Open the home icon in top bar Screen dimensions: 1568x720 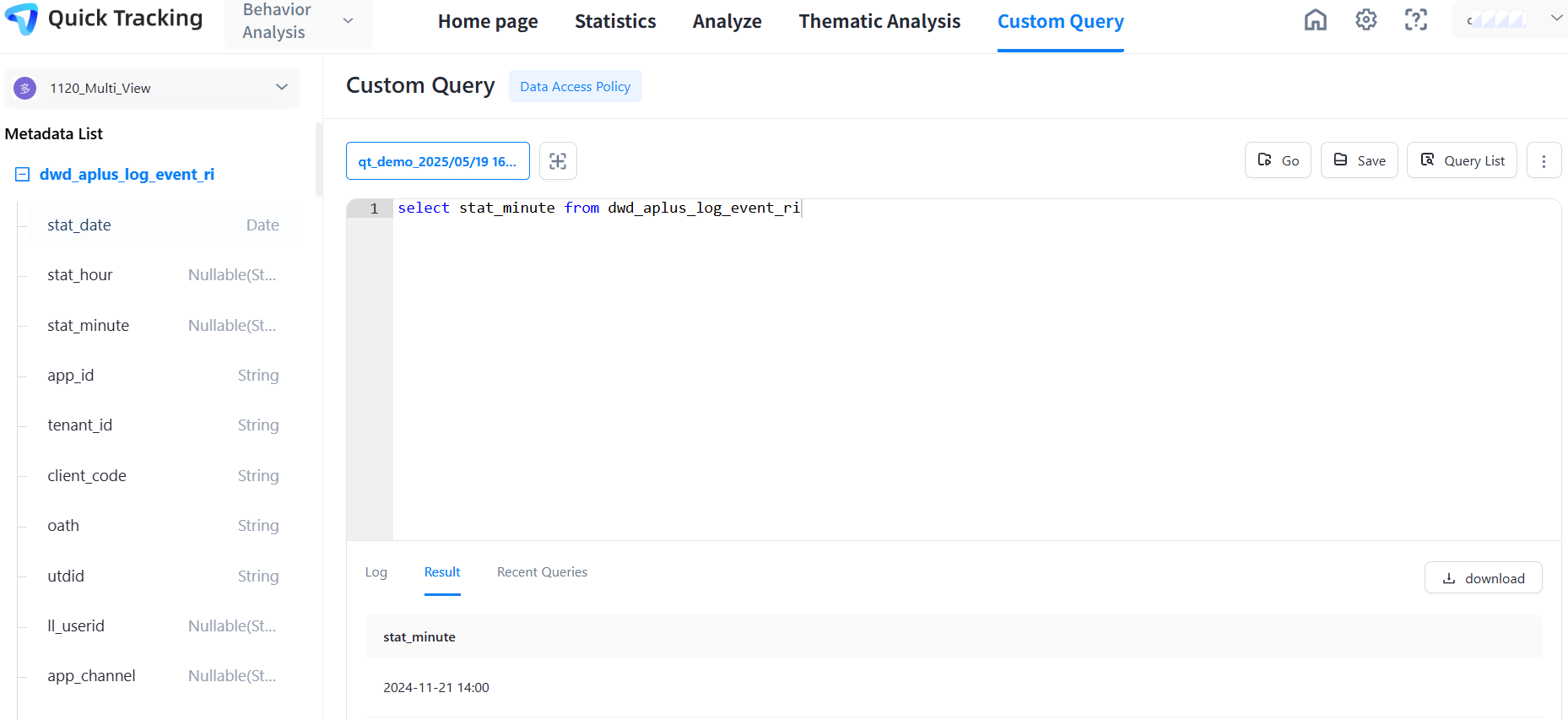point(1315,20)
